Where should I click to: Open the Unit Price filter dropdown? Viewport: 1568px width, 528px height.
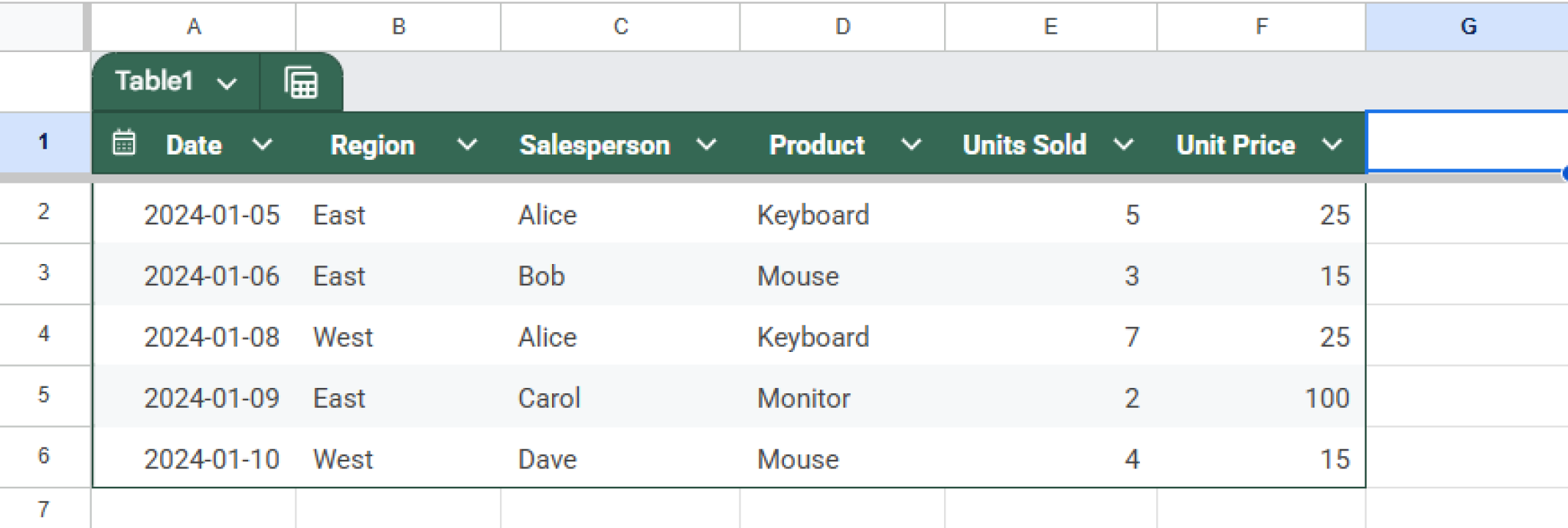[x=1332, y=145]
